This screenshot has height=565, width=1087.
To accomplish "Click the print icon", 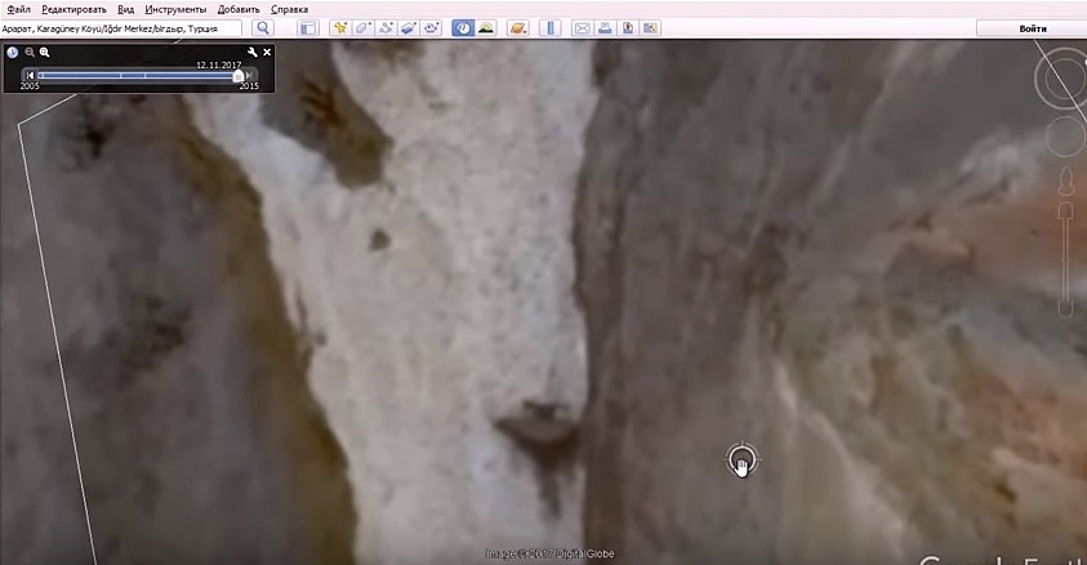I will [x=605, y=28].
